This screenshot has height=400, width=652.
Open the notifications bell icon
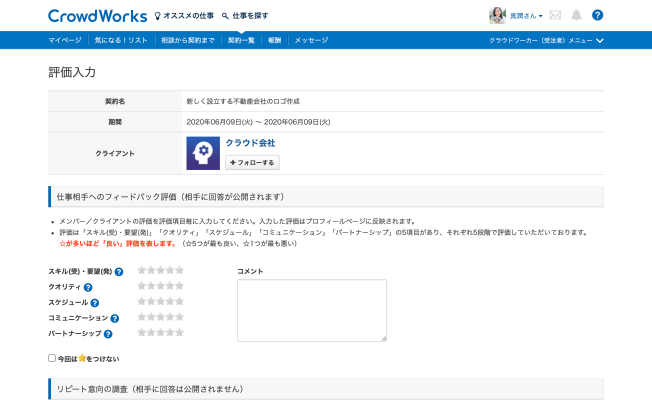point(576,16)
